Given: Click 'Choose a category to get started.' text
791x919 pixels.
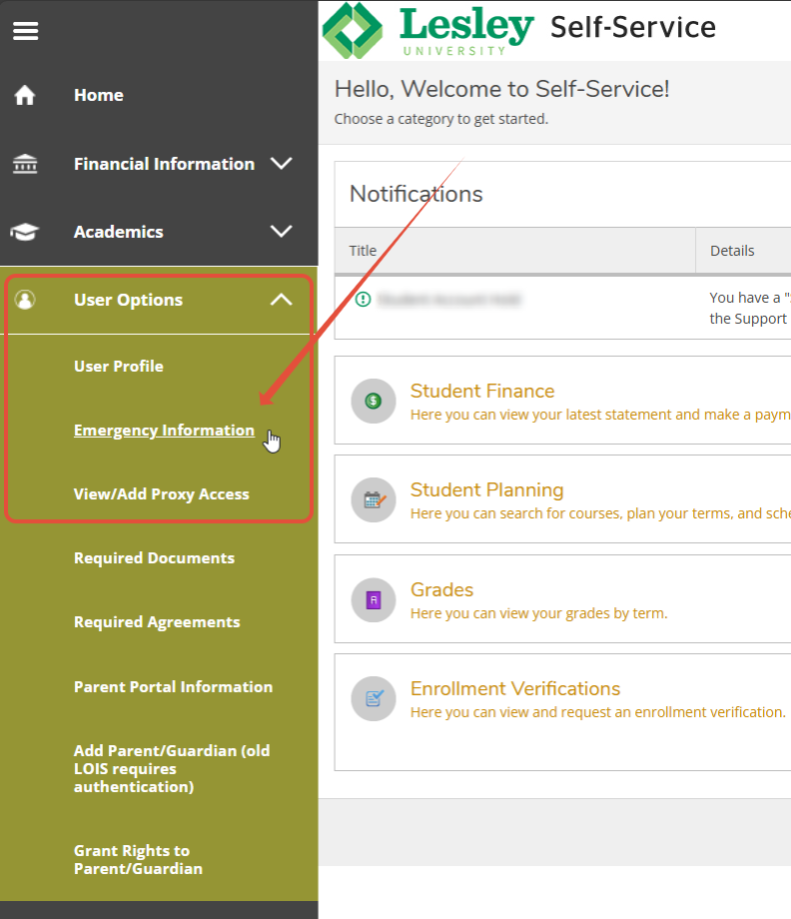Looking at the screenshot, I should point(441,119).
